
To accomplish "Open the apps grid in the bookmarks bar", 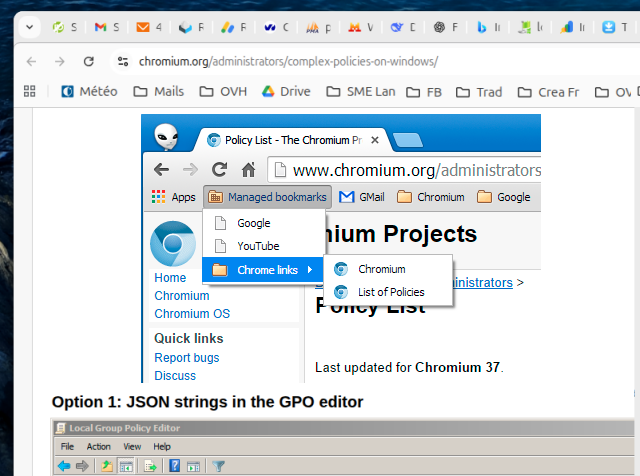I will (x=29, y=92).
